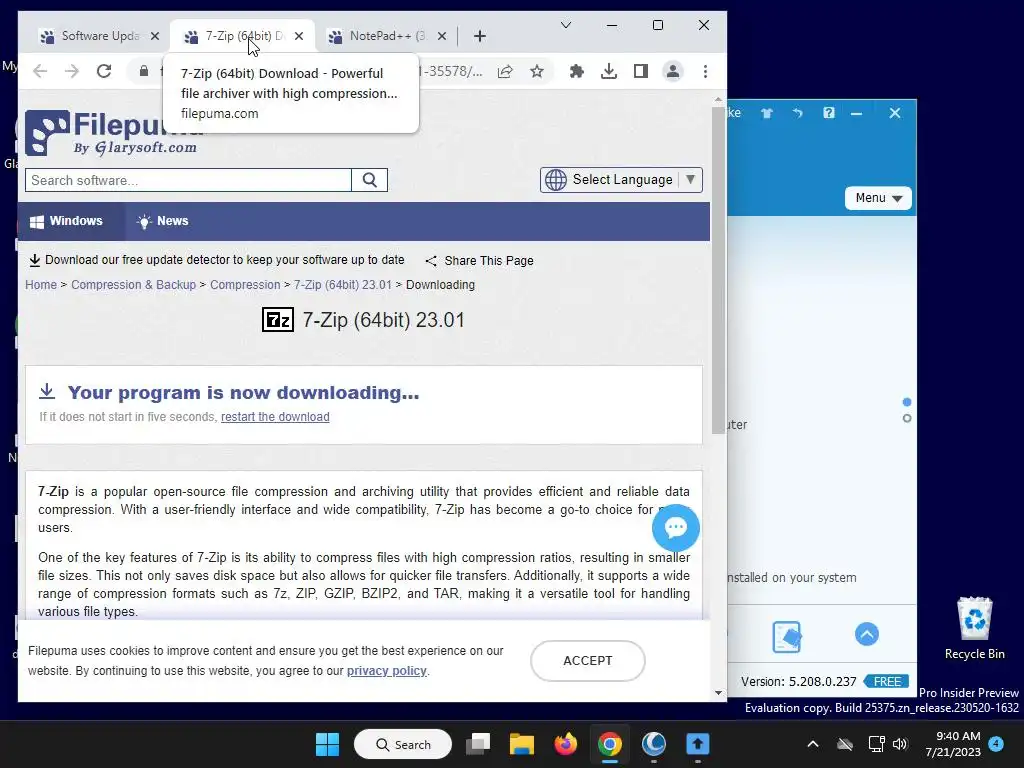
Task: Click the search magnifier button on Filepuma
Action: 370,180
